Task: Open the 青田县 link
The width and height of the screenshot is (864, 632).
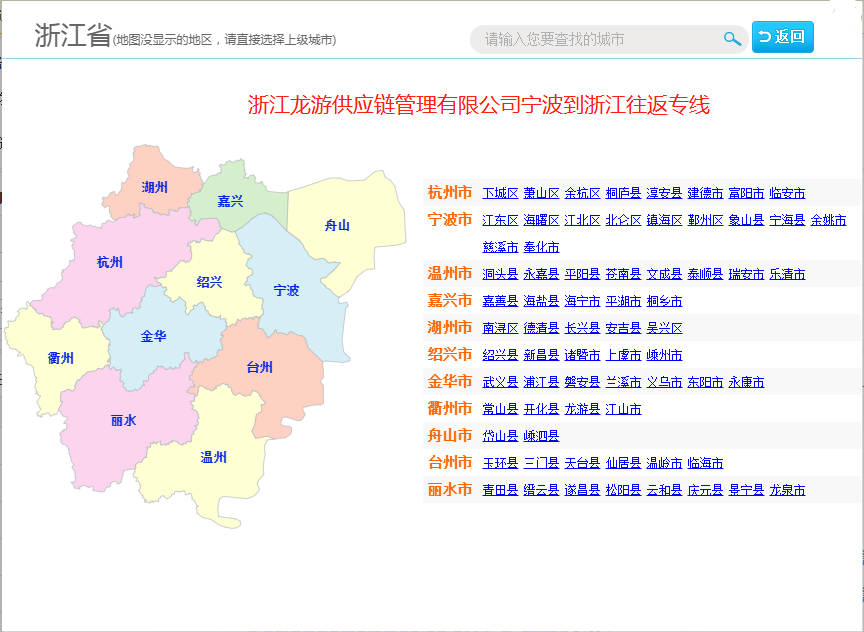Action: click(x=500, y=490)
